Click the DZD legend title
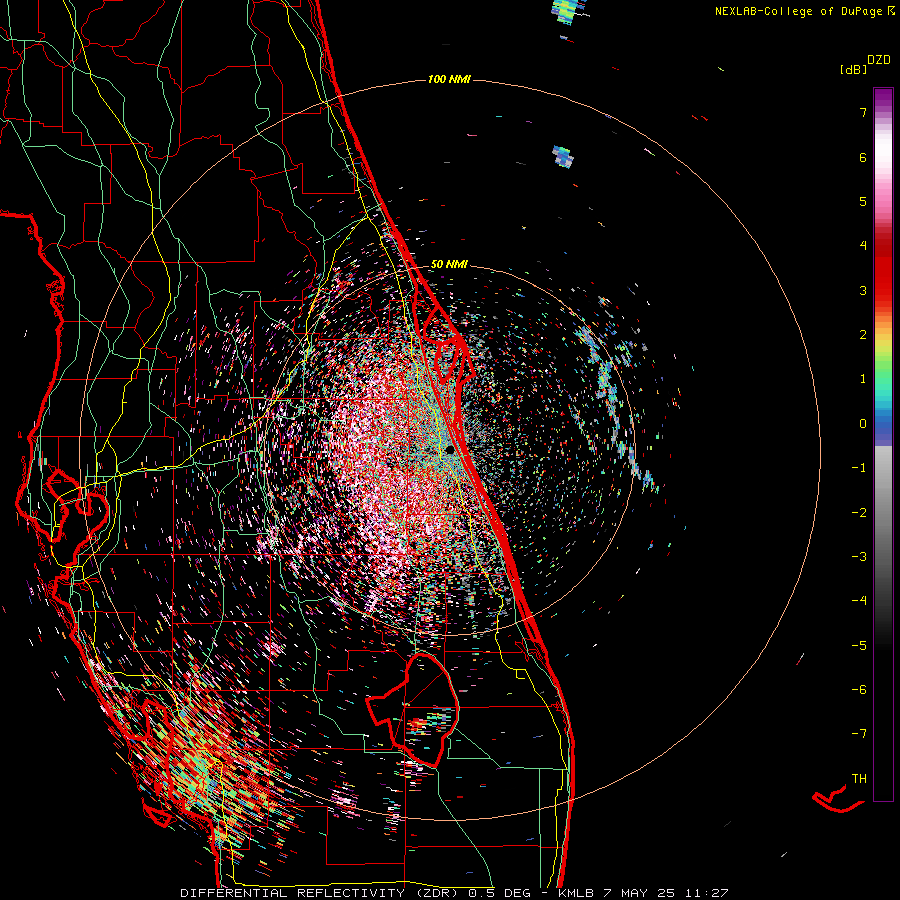This screenshot has height=900, width=900. point(879,60)
